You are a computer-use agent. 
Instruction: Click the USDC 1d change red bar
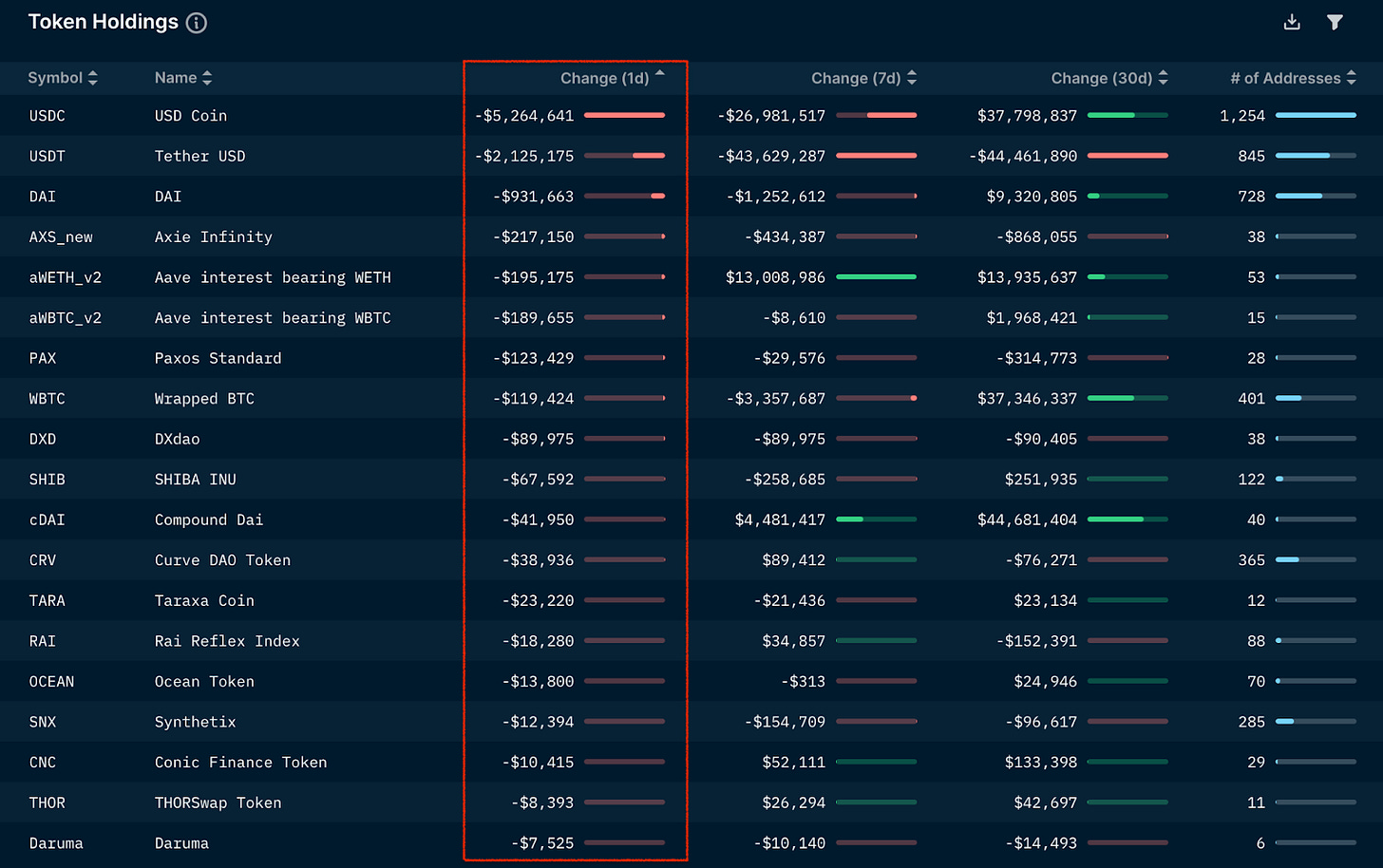625,115
